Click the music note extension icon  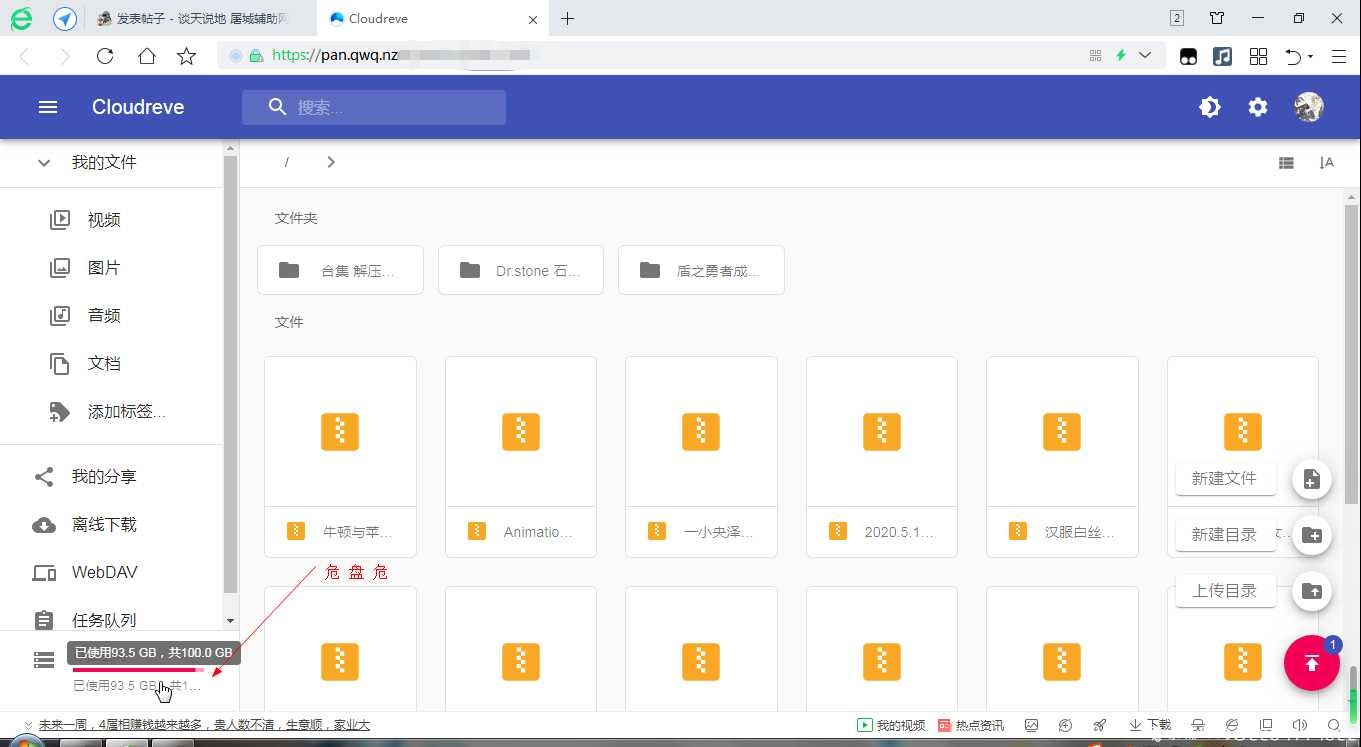click(x=1222, y=57)
